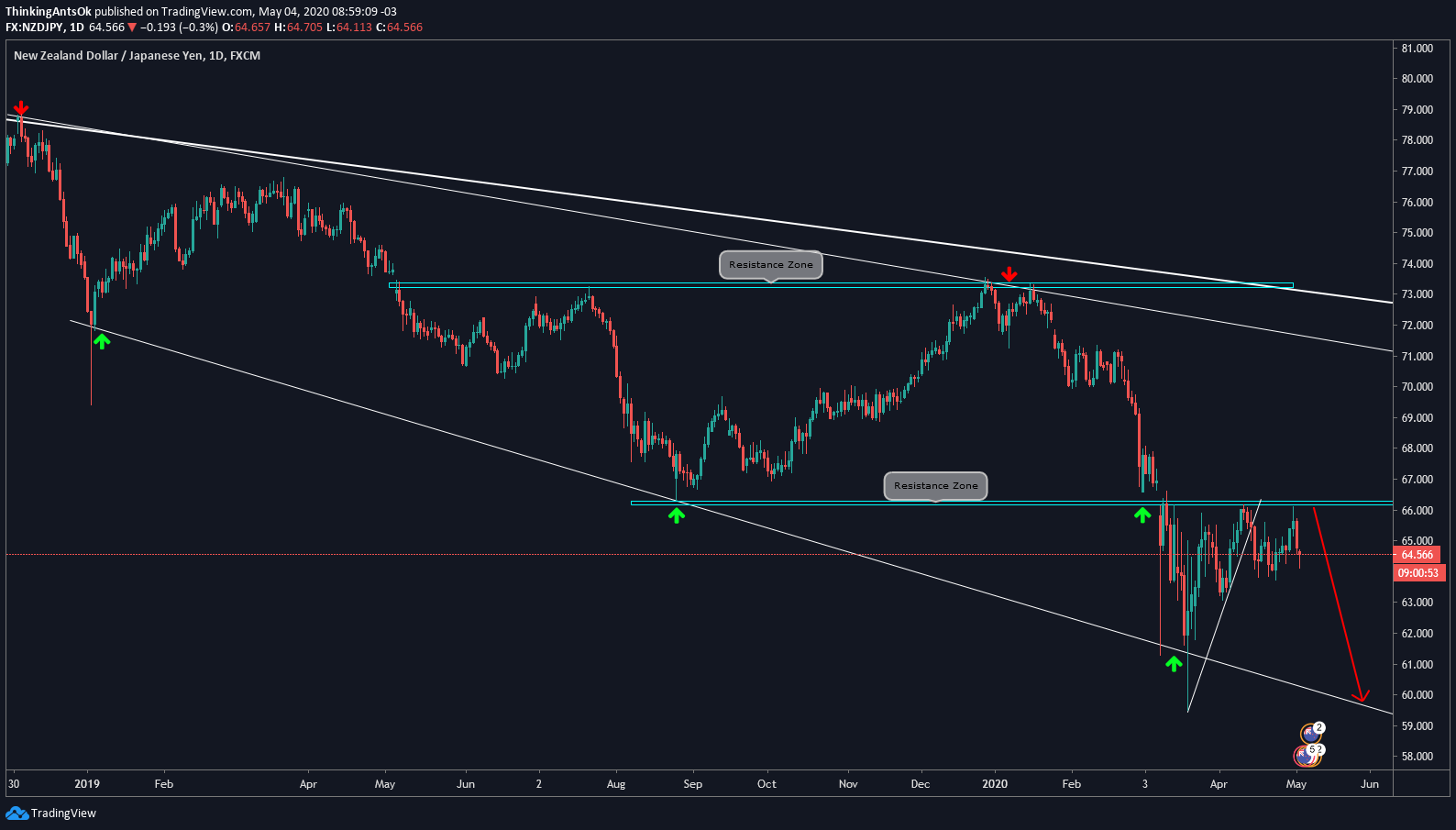The width and height of the screenshot is (1456, 830).
Task: Select the green arrow near 61.000 by the March low
Action: tap(1174, 664)
